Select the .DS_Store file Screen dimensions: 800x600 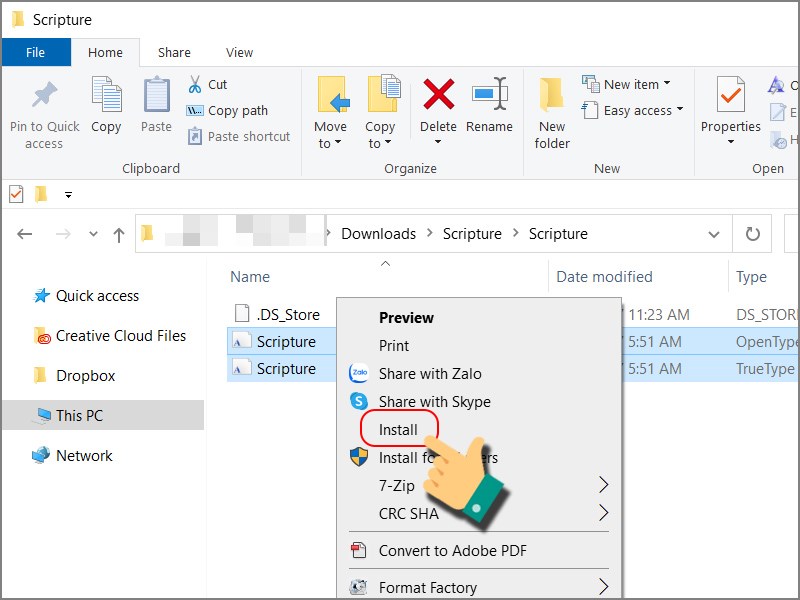tap(278, 314)
